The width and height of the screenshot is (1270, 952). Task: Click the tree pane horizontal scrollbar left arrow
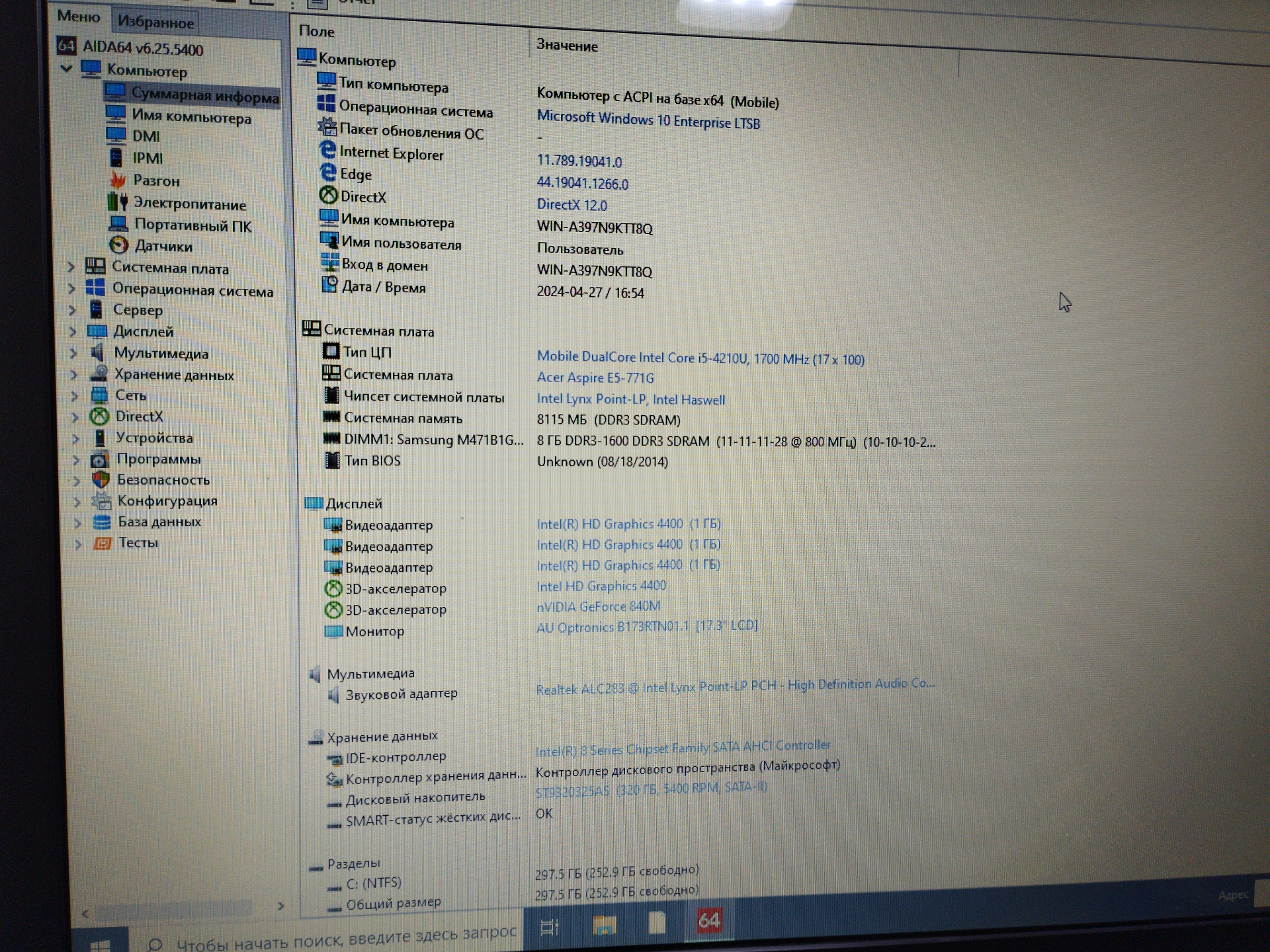pos(85,914)
